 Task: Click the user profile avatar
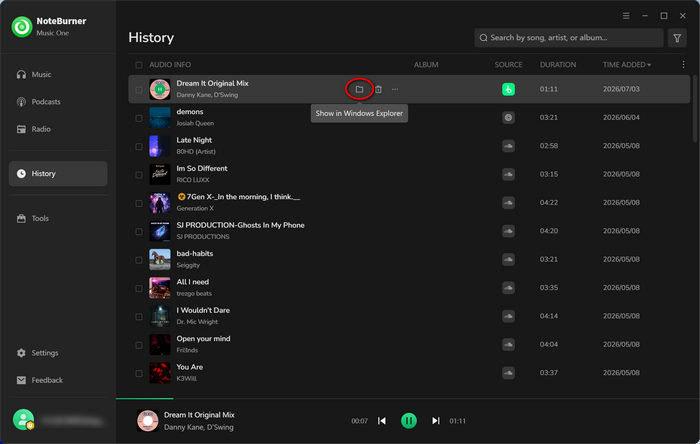pyautogui.click(x=23, y=419)
